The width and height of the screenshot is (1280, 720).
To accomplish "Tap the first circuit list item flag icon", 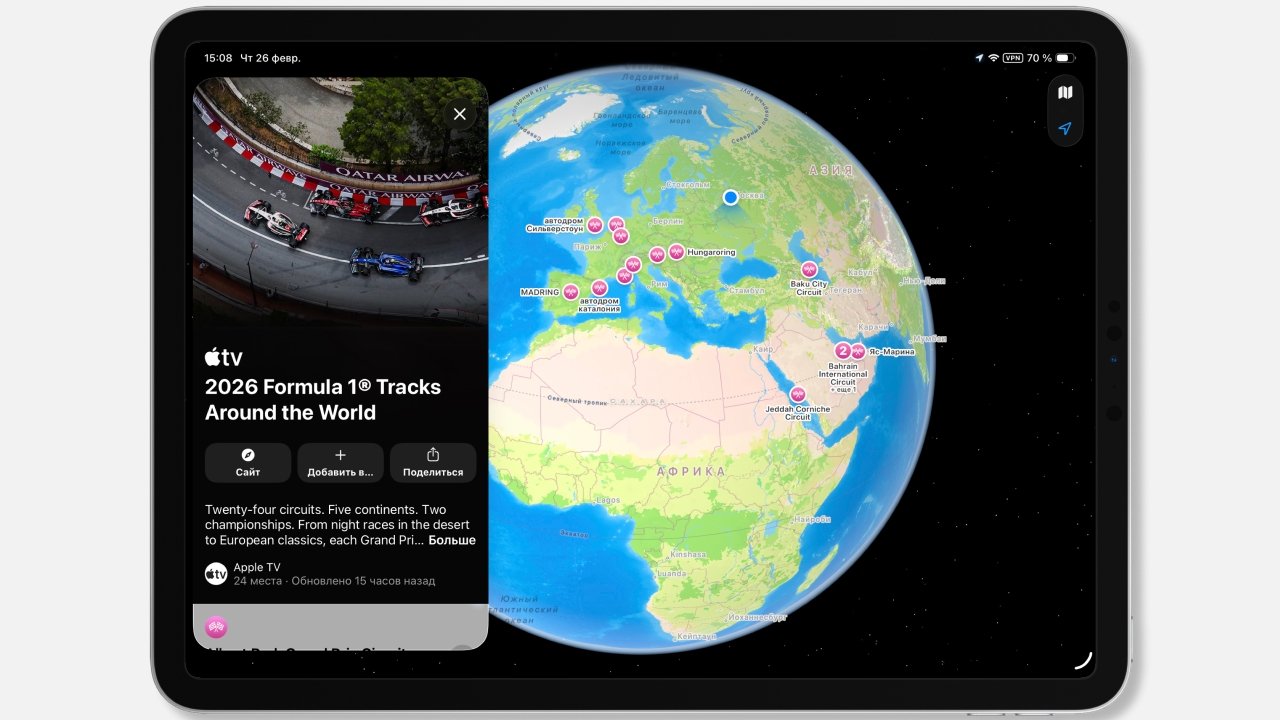I will [x=216, y=627].
